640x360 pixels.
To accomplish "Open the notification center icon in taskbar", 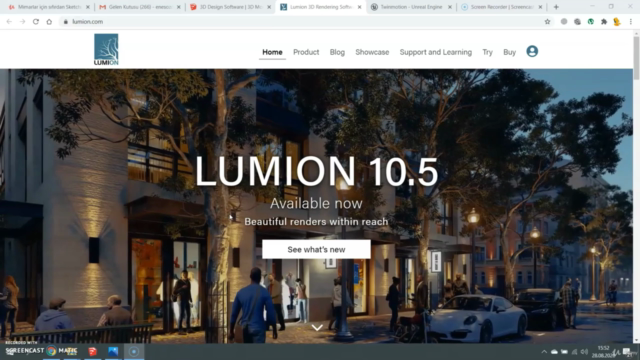I will click(x=627, y=352).
